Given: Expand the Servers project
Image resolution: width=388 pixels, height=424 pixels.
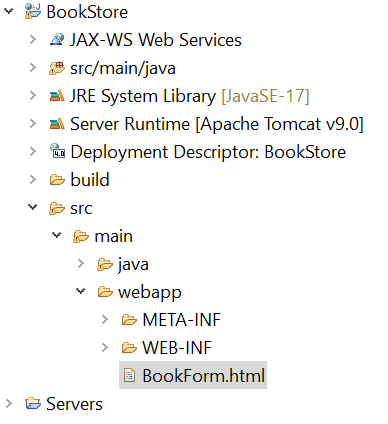Looking at the screenshot, I should point(9,404).
